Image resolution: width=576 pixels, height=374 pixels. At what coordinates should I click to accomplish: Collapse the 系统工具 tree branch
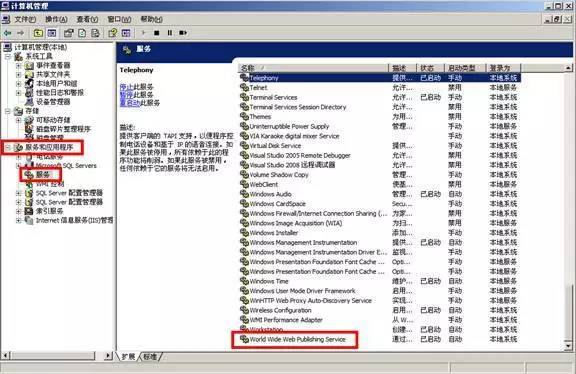(8, 56)
